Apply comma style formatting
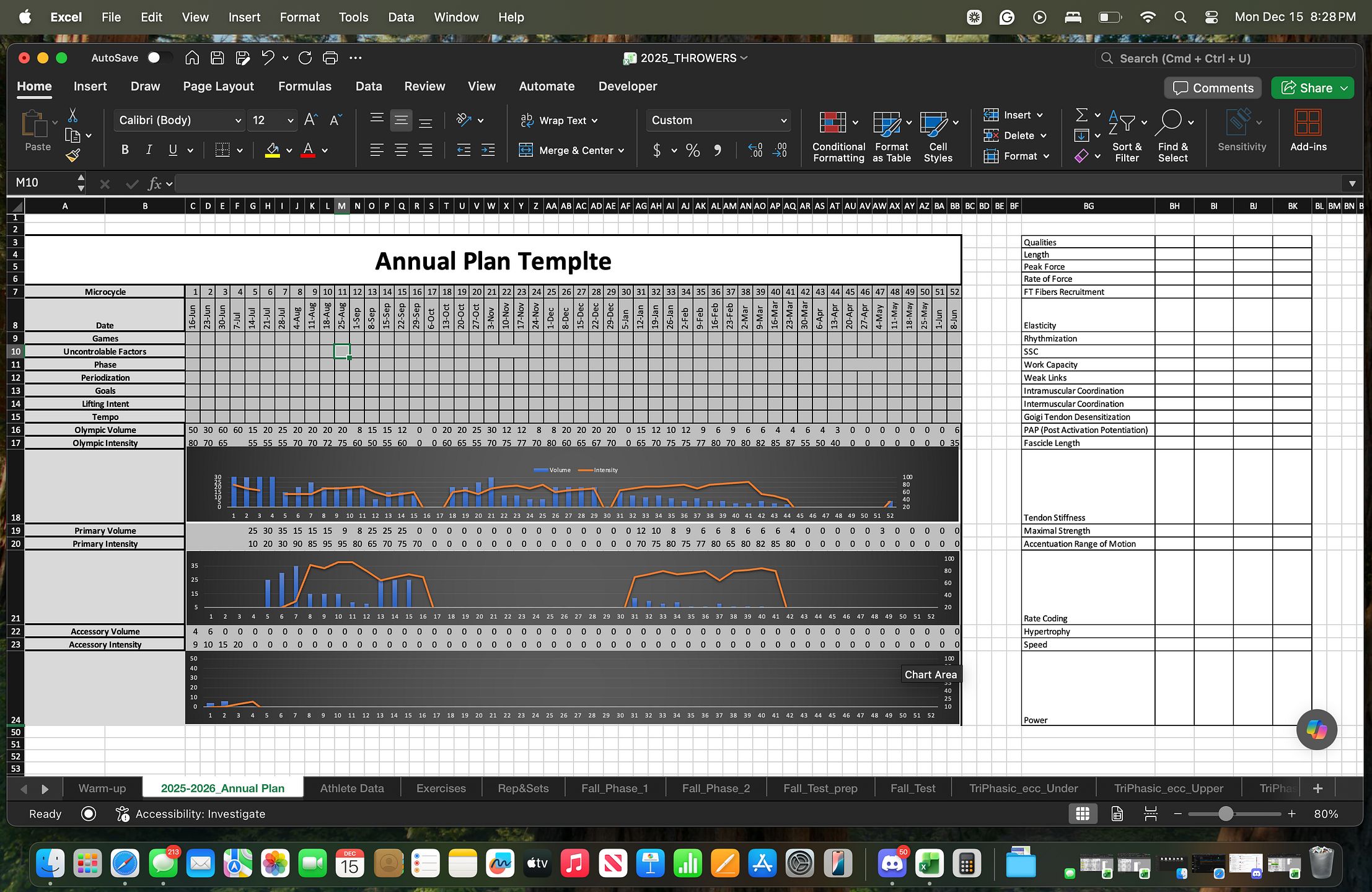This screenshot has height=892, width=1372. pos(718,151)
